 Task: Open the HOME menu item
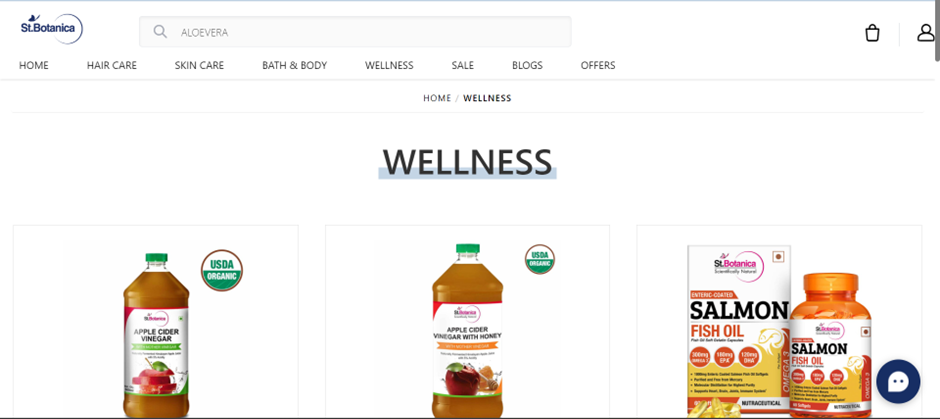[34, 65]
